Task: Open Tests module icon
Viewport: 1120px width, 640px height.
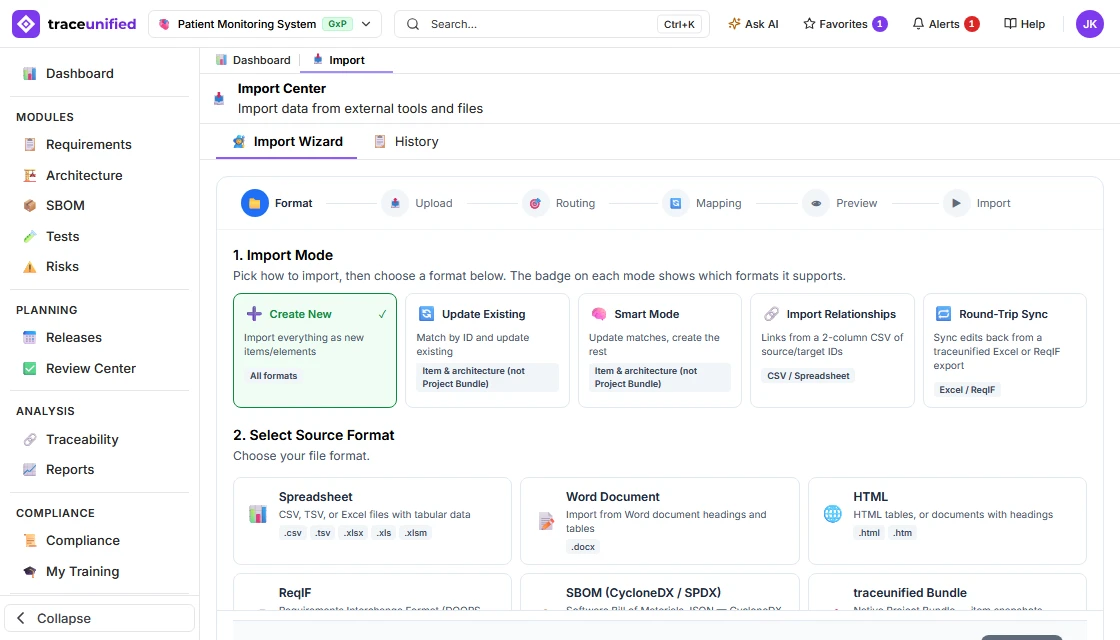Action: coord(29,236)
